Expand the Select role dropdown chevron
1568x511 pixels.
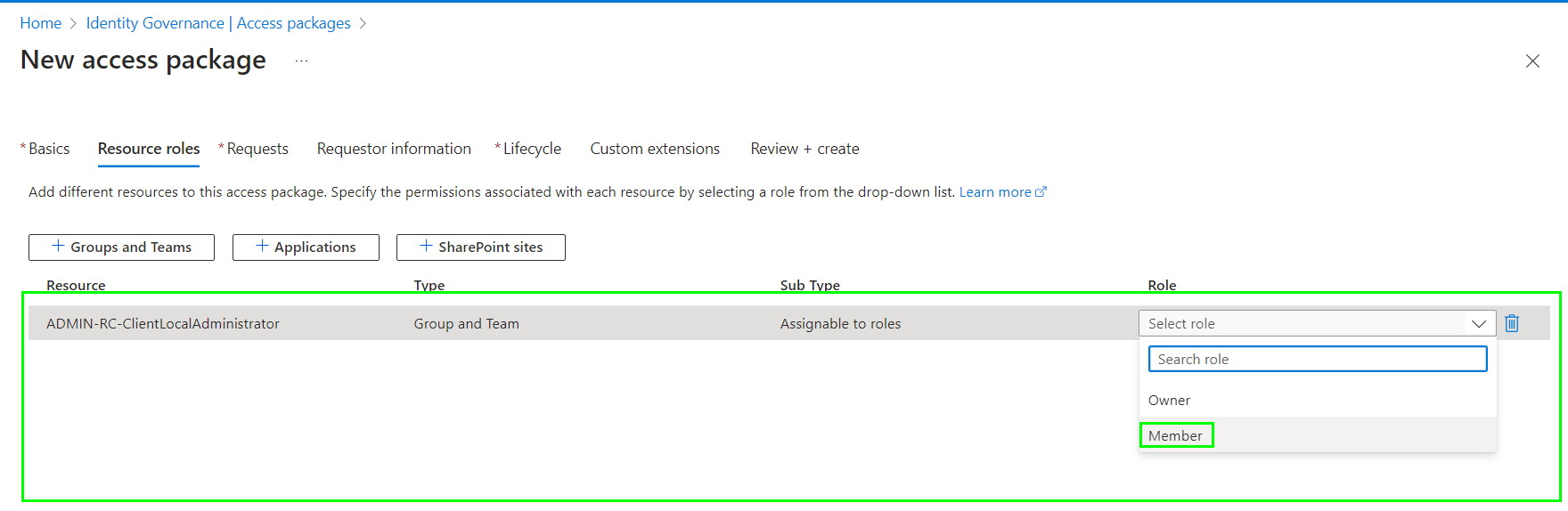(x=1478, y=323)
